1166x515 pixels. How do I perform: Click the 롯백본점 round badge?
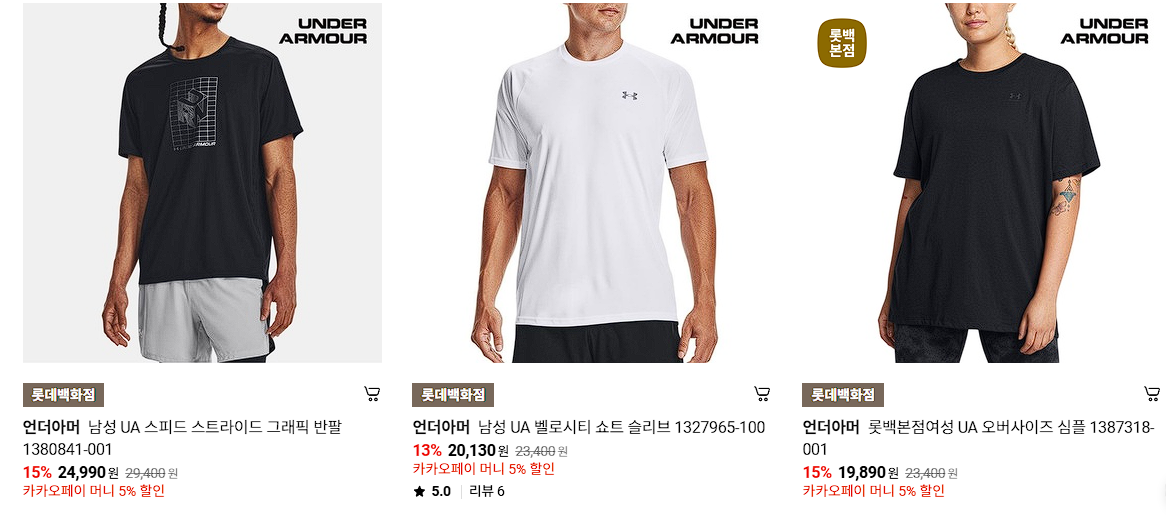point(843,42)
